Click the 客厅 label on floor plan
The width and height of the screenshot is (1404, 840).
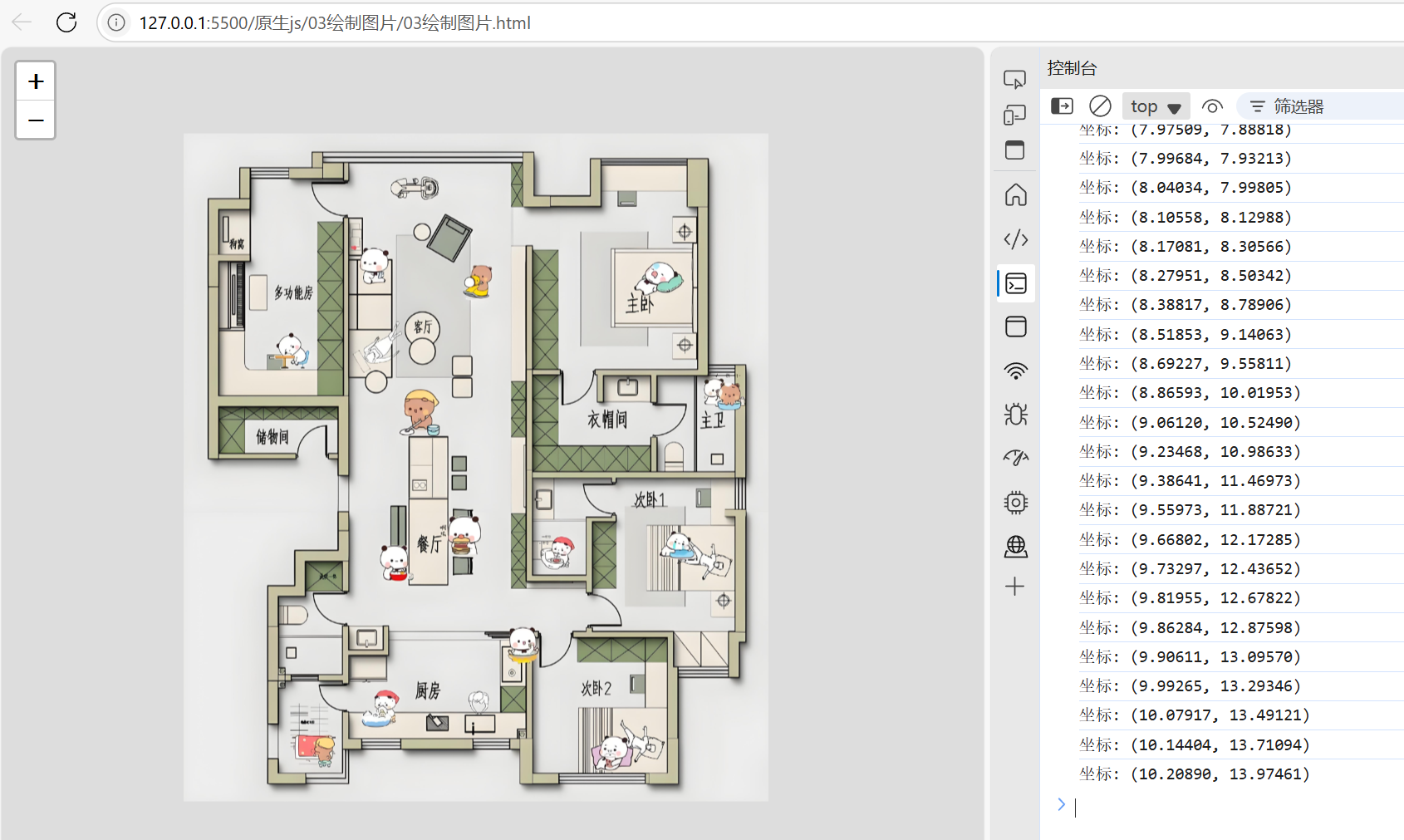coord(422,327)
